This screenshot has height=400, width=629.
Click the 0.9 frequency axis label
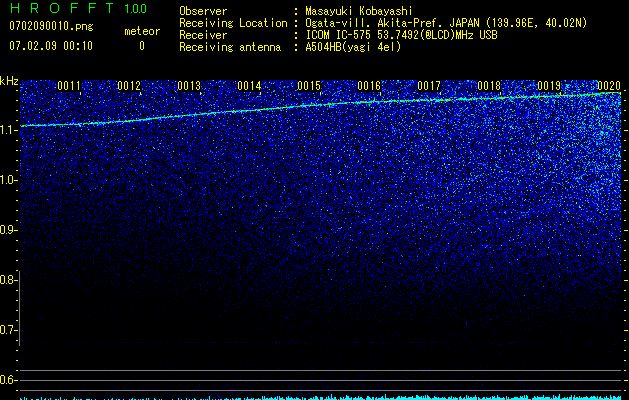pos(8,230)
